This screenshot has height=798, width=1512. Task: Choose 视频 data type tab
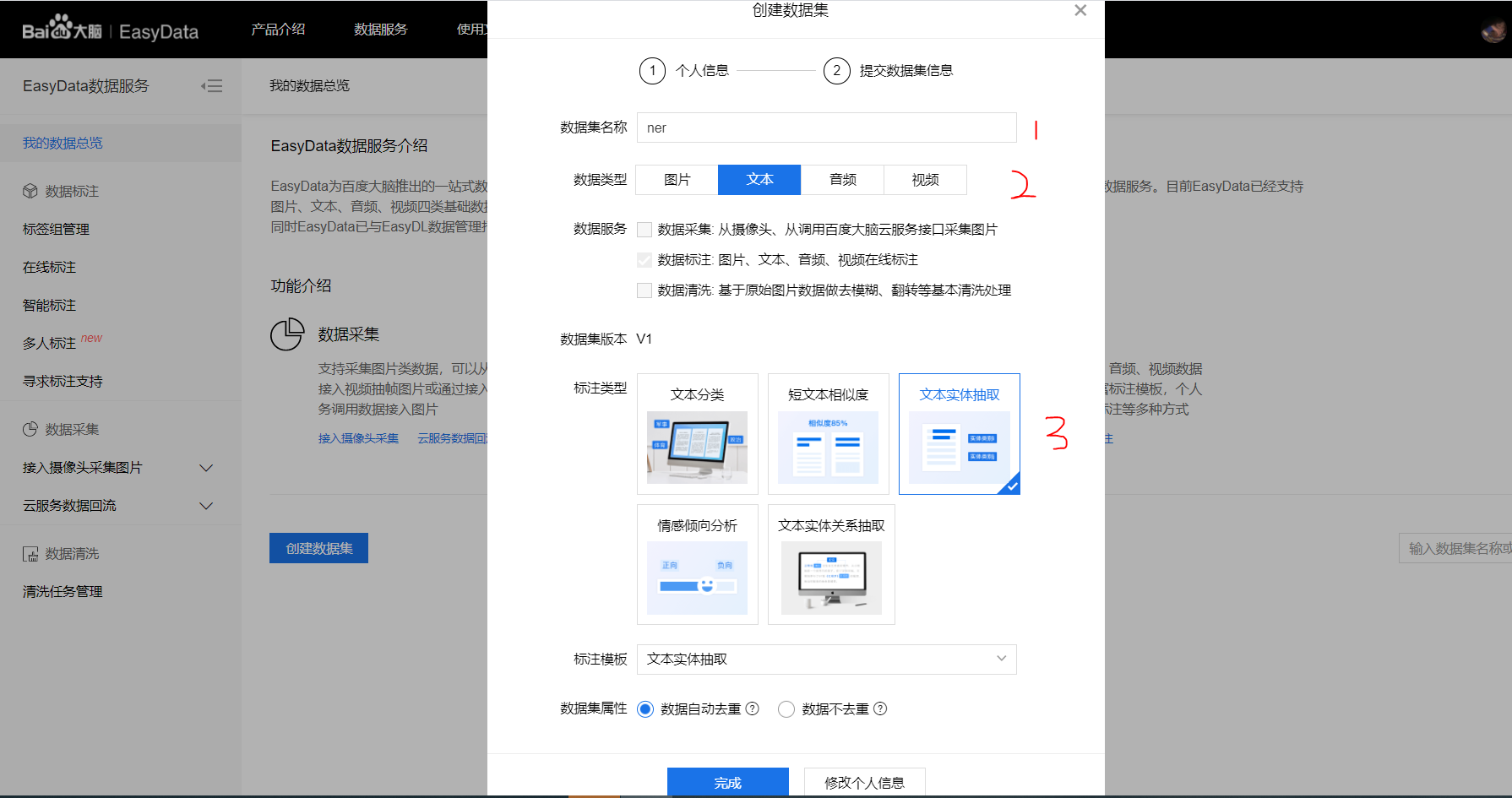[926, 180]
